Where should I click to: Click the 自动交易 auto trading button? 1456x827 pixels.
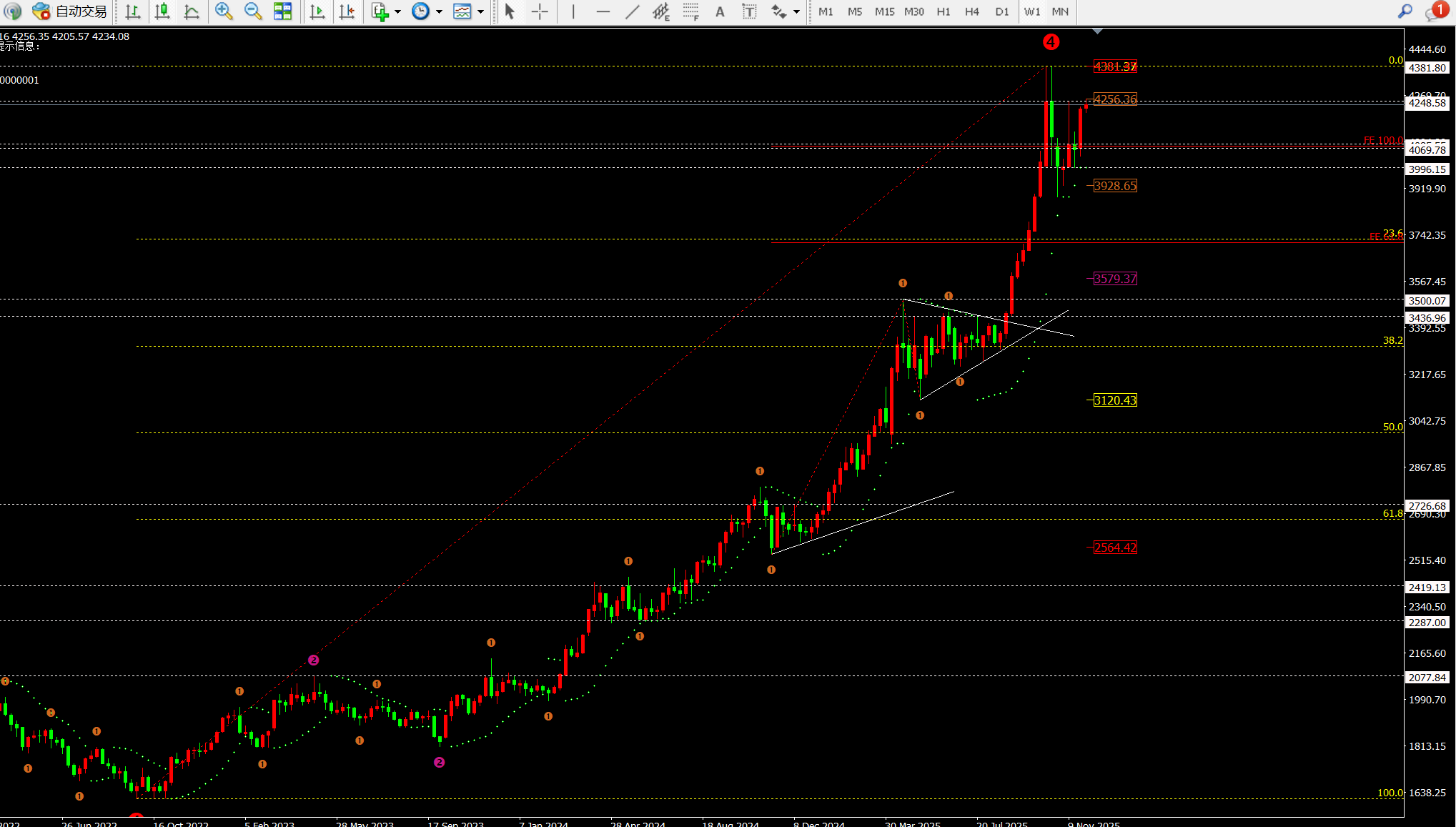(70, 11)
